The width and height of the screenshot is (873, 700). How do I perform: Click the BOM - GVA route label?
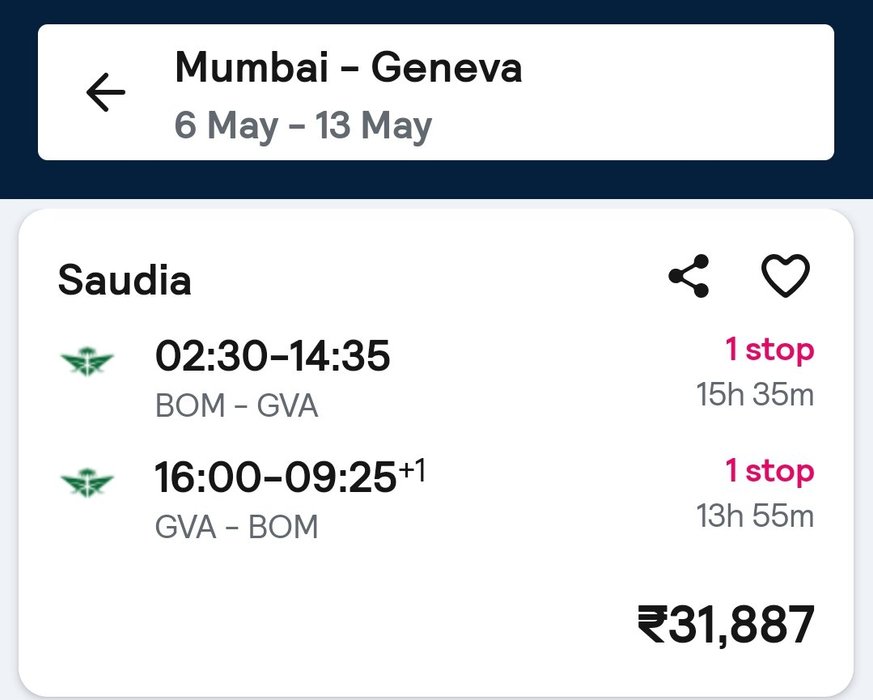236,406
